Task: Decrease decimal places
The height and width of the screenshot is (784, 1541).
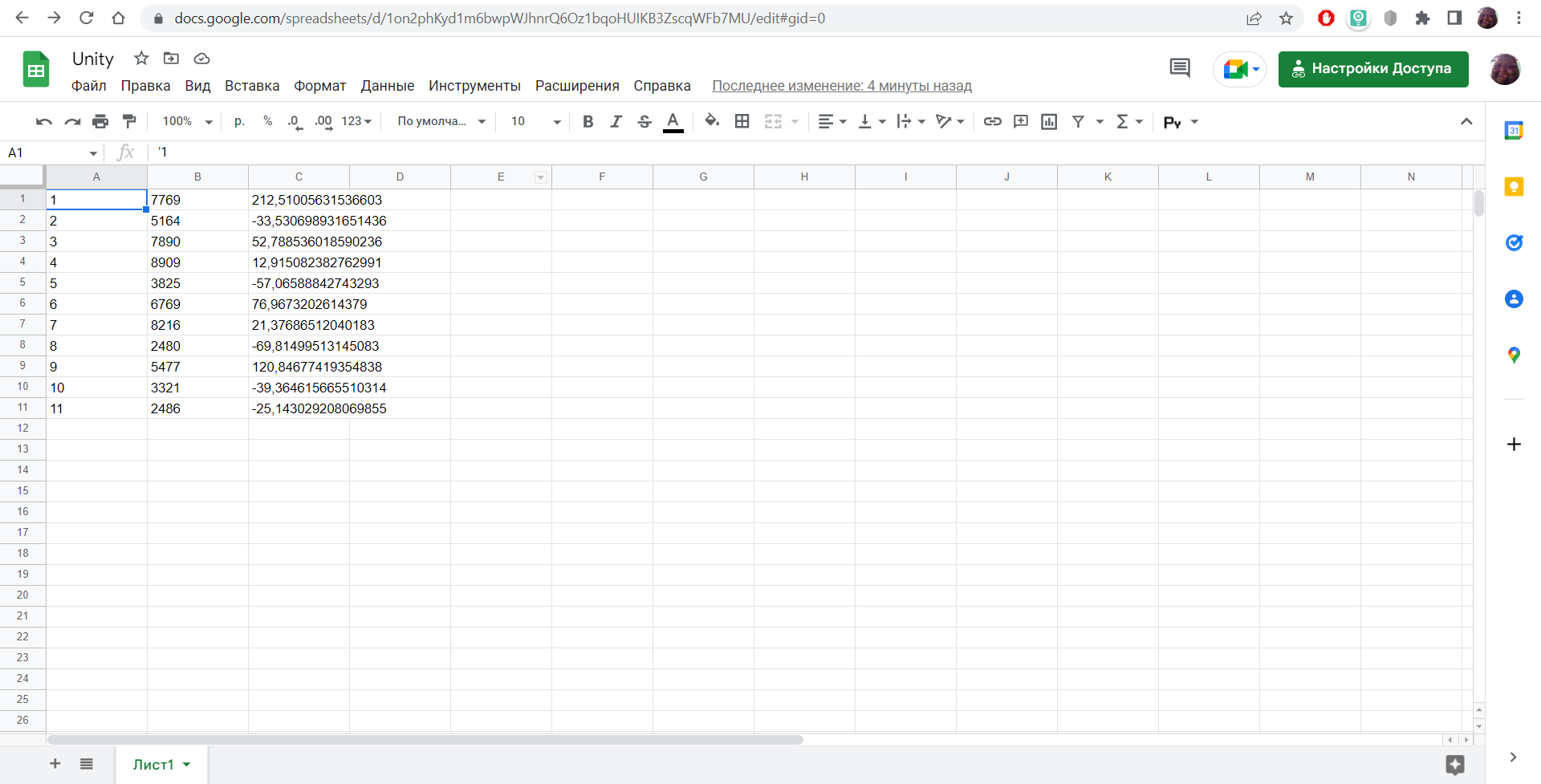Action: (295, 122)
